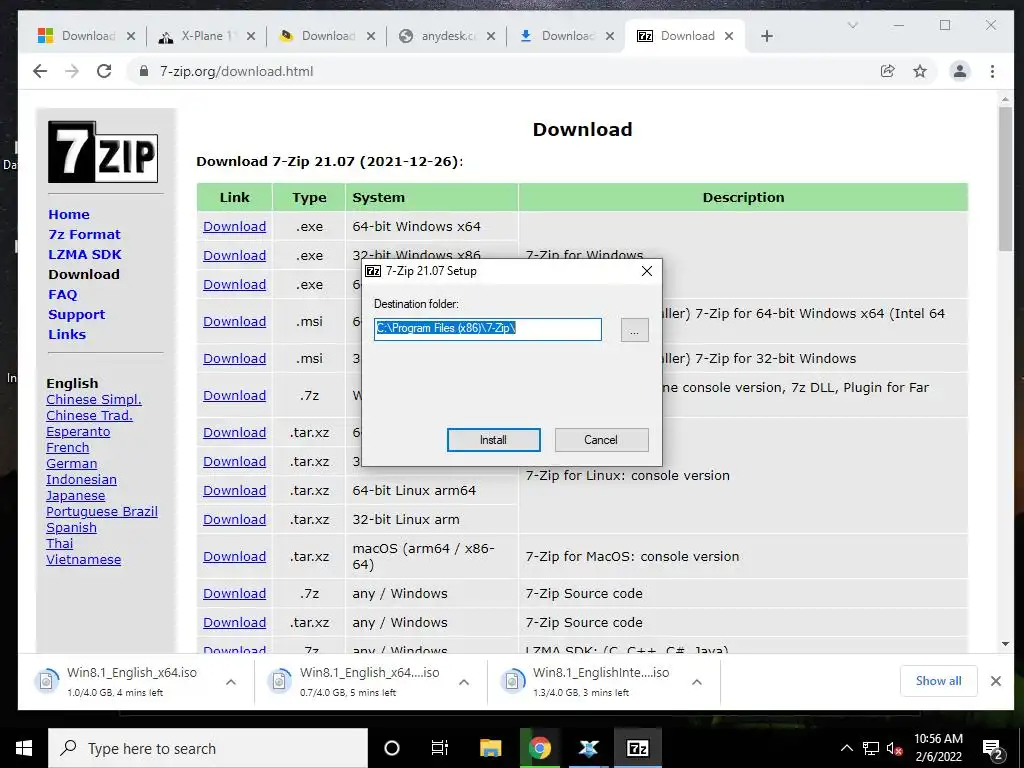Download the macOS tar.xz package
Screen dimensions: 1024x768
coord(234,556)
